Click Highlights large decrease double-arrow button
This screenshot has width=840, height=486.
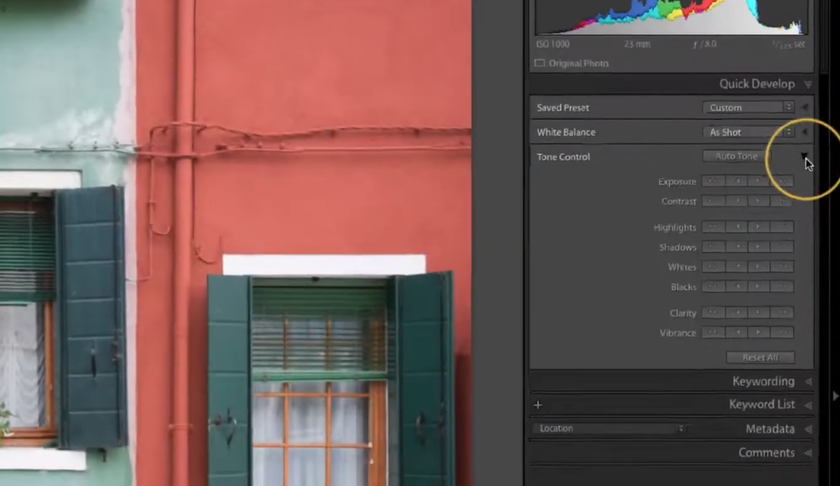tap(713, 227)
